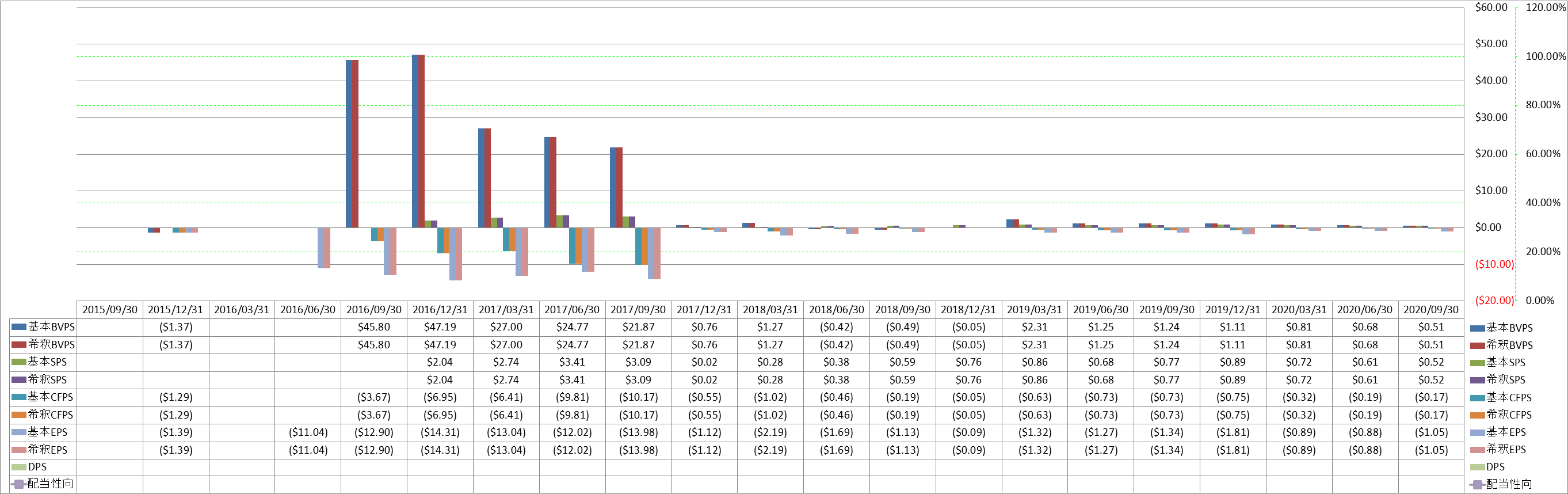Click the red ($20.00) axis label
The height and width of the screenshot is (494, 1568).
pyautogui.click(x=1494, y=301)
